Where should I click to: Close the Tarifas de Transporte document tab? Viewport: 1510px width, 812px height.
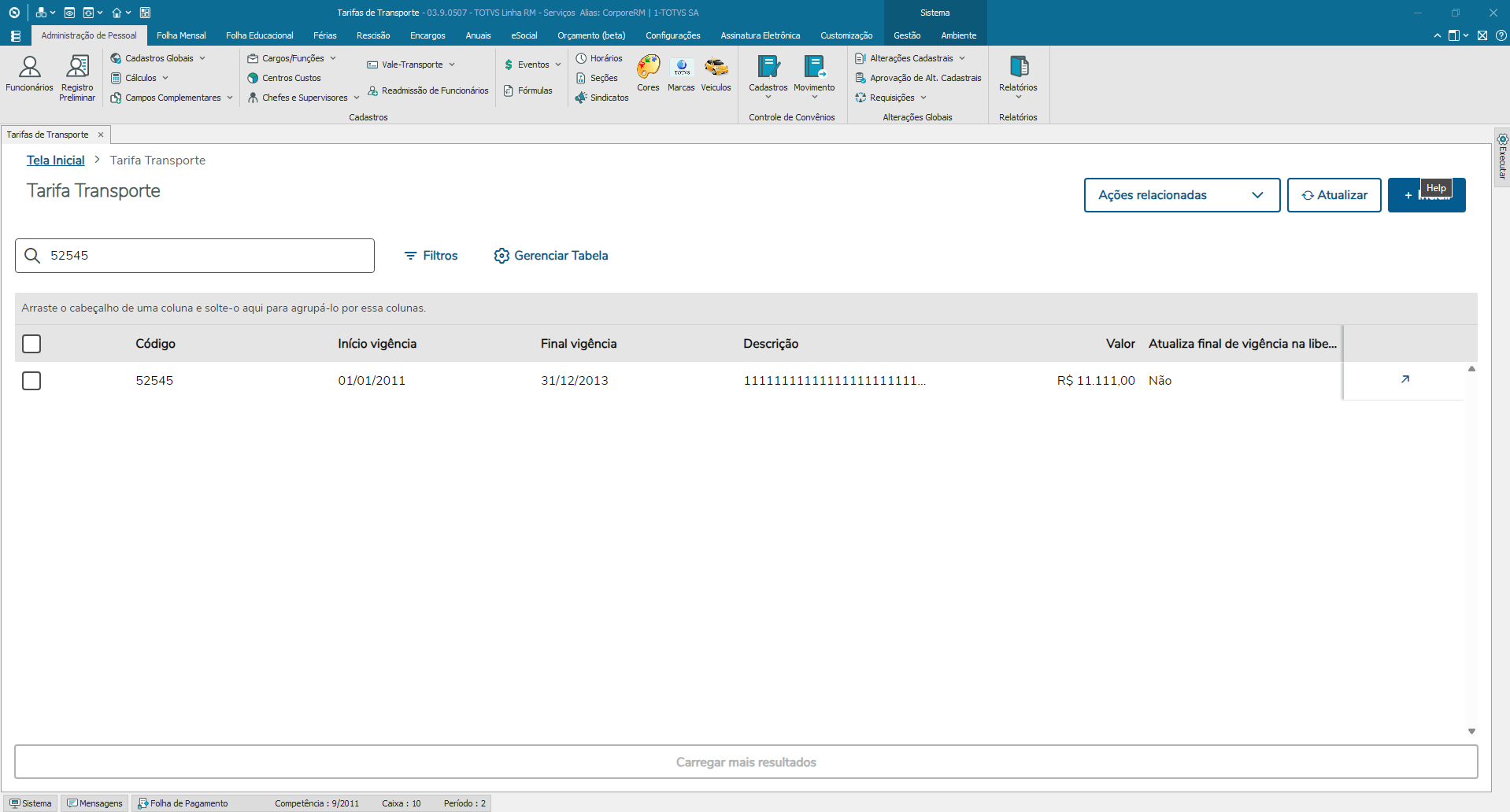[101, 135]
